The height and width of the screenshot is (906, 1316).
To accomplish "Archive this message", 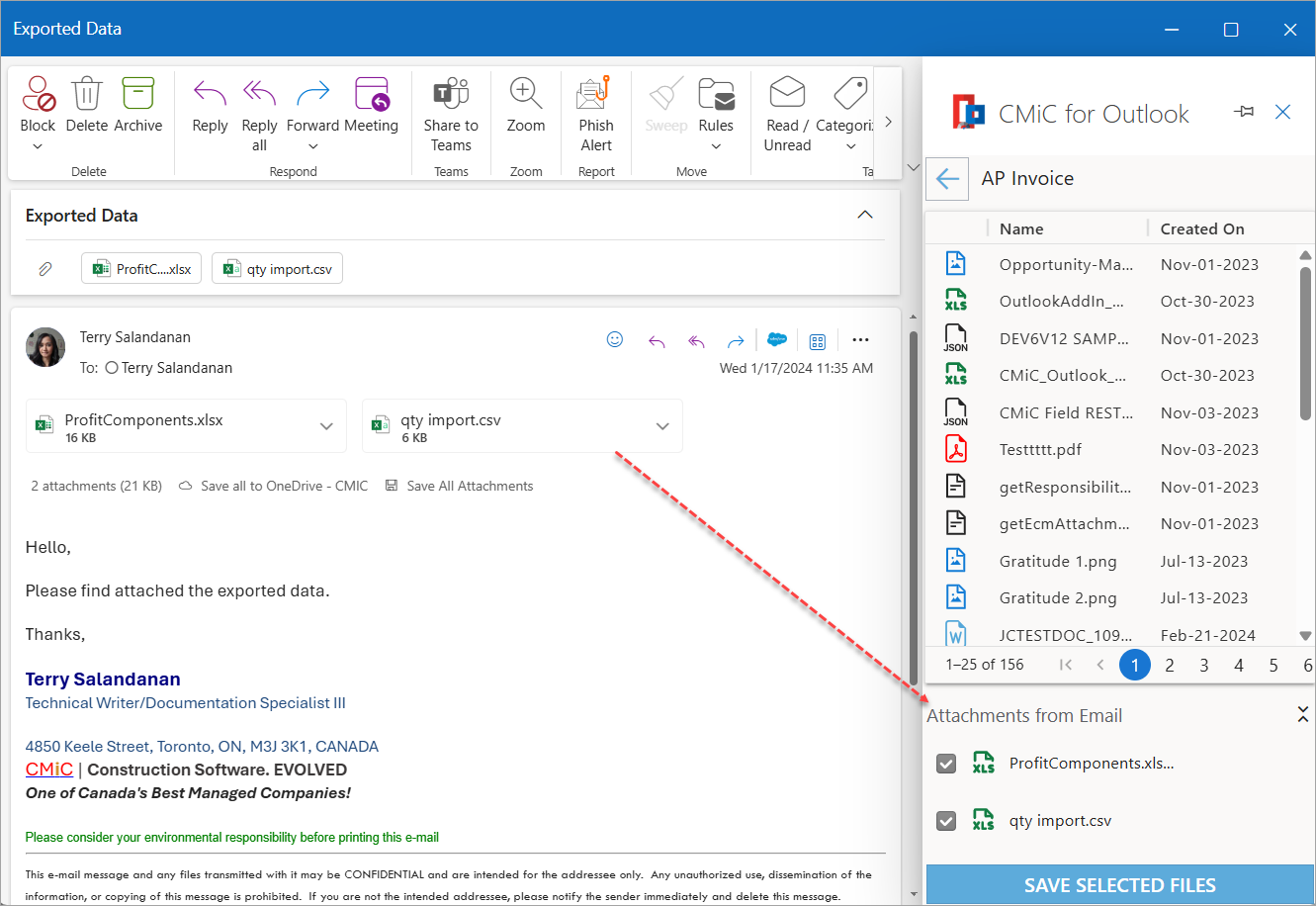I will click(138, 94).
